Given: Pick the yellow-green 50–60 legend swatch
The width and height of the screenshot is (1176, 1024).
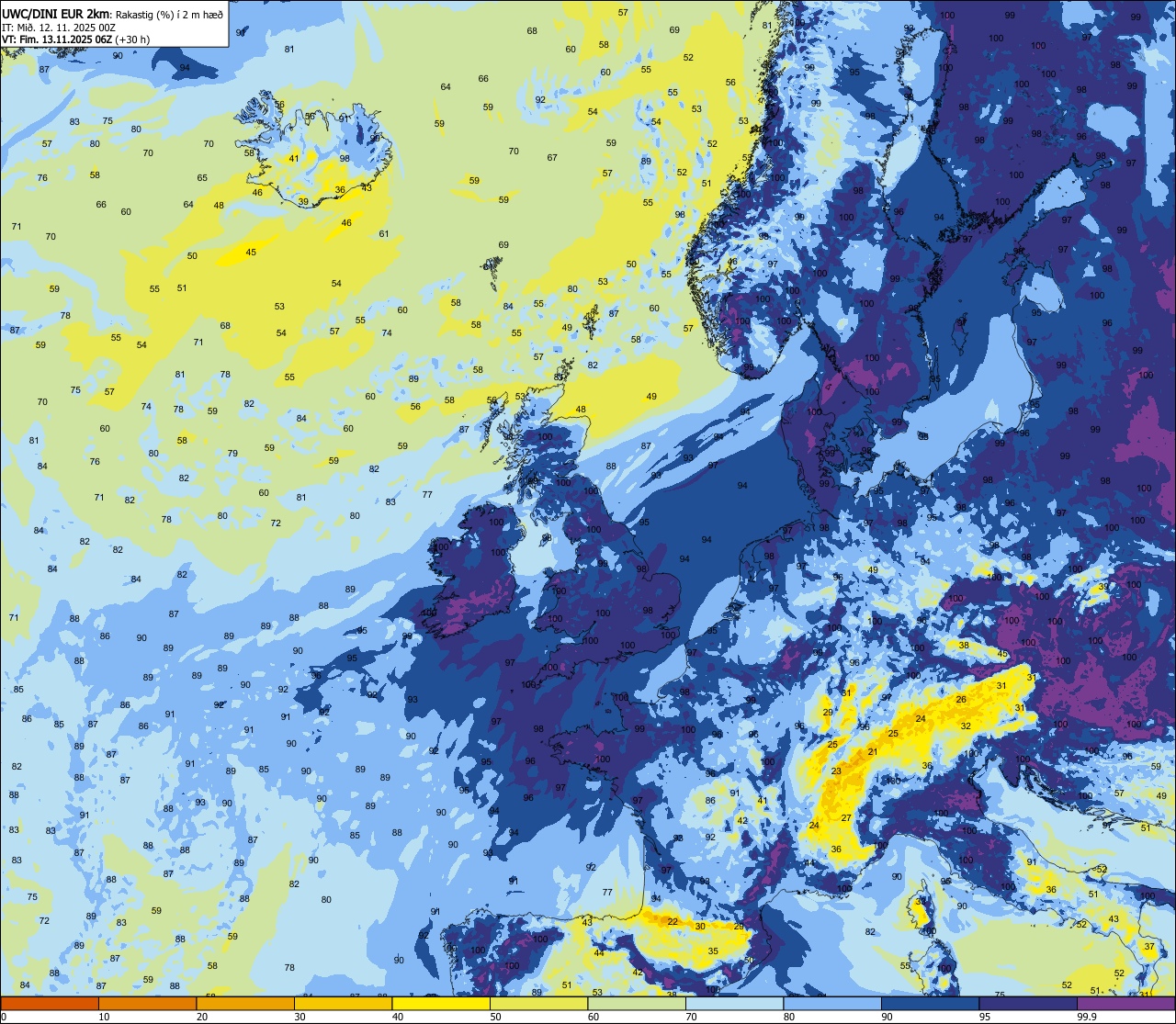Looking at the screenshot, I should pyautogui.click(x=538, y=1003).
